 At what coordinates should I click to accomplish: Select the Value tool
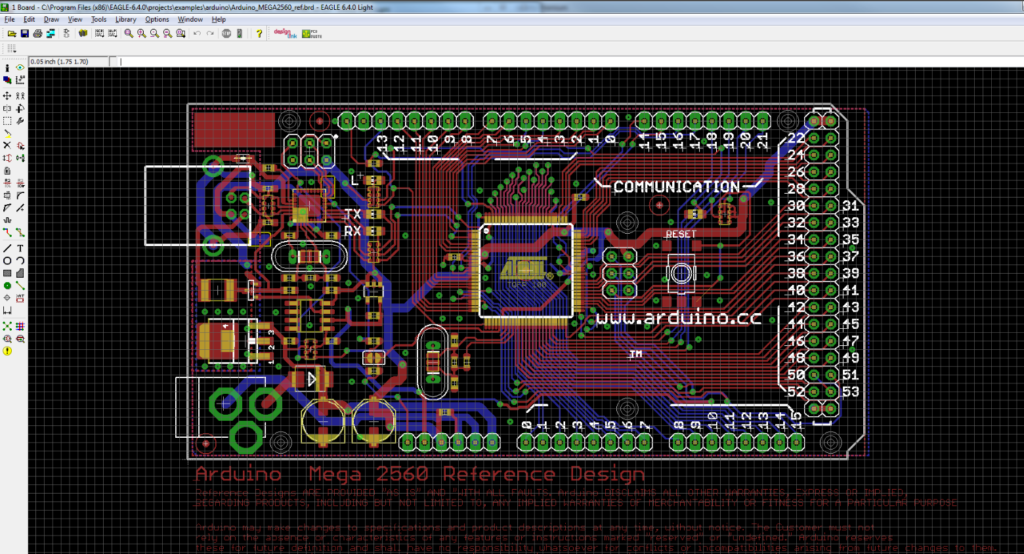tap(20, 183)
